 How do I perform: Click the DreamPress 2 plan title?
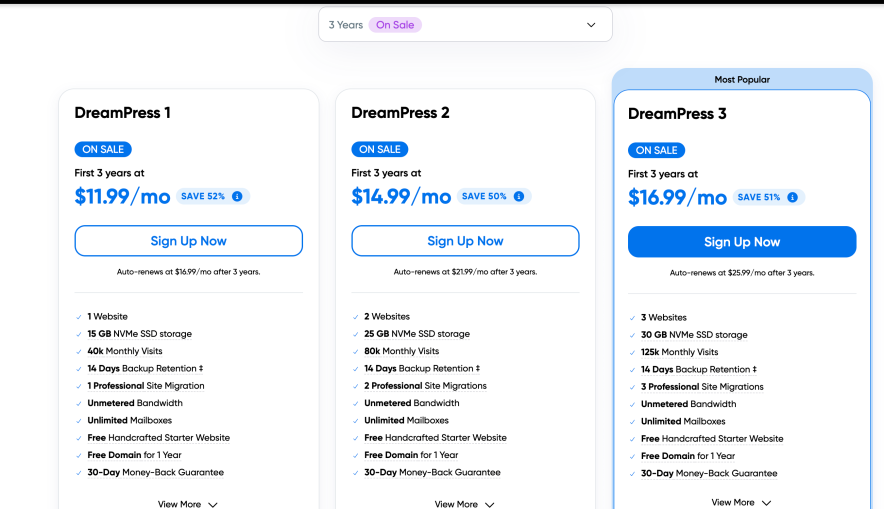point(400,113)
